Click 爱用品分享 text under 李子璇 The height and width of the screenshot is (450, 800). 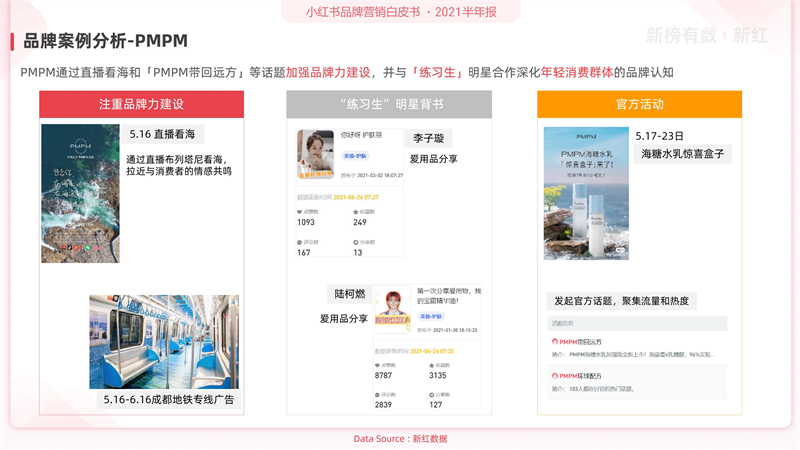433,159
